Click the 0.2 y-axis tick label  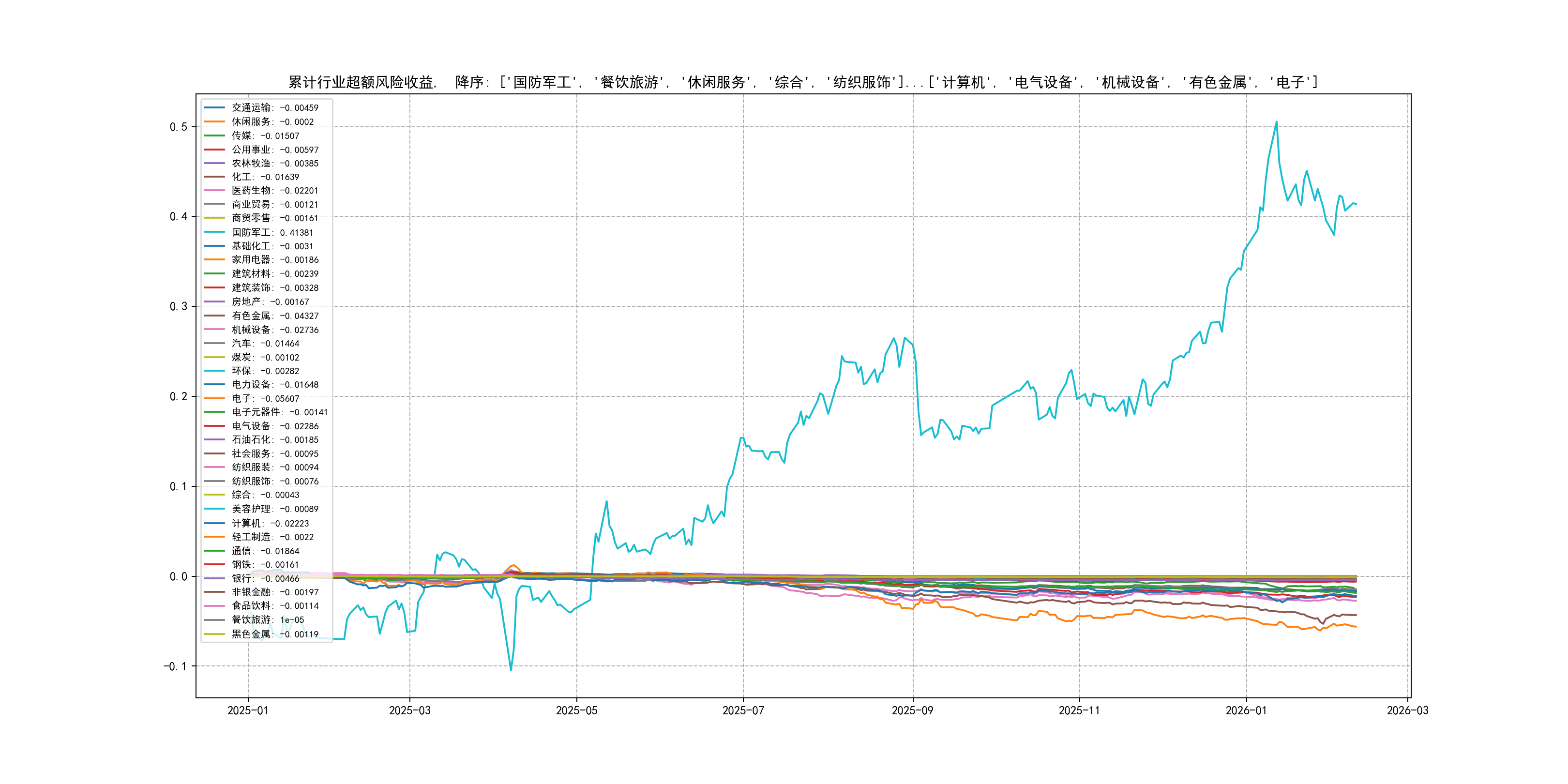point(179,396)
